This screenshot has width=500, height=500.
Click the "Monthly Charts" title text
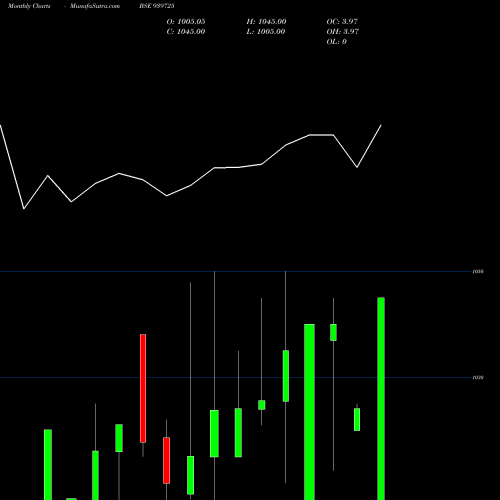29,6
